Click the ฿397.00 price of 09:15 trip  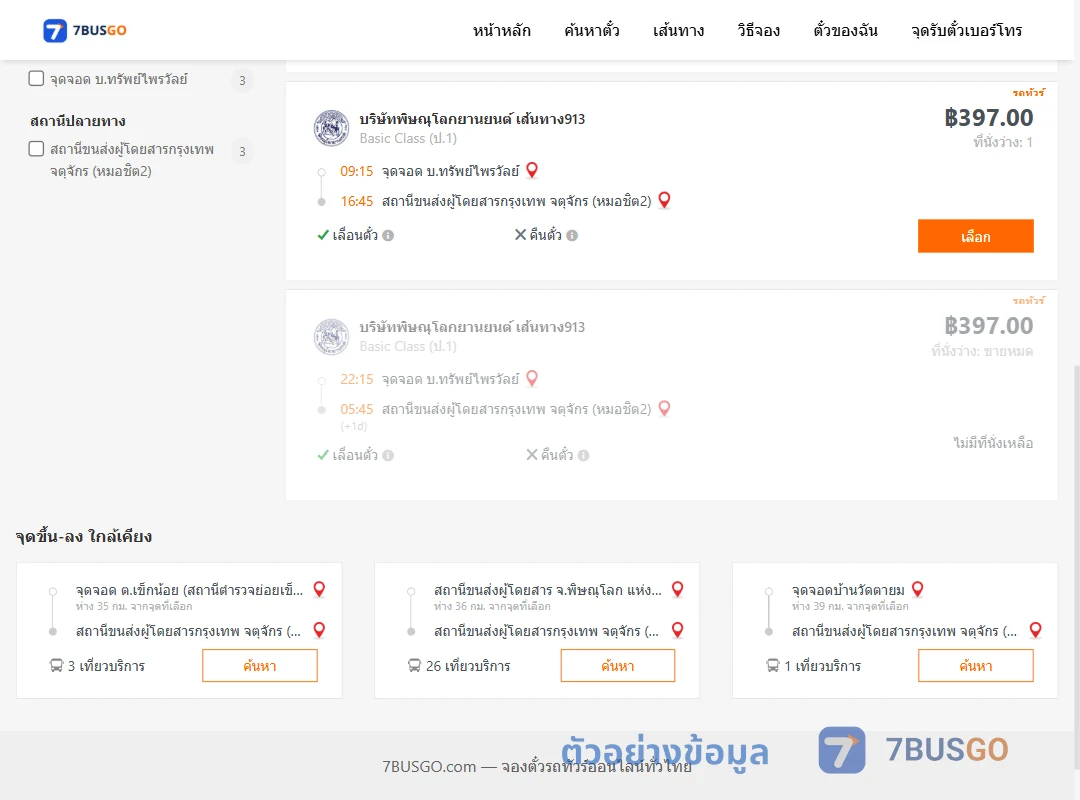click(988, 118)
